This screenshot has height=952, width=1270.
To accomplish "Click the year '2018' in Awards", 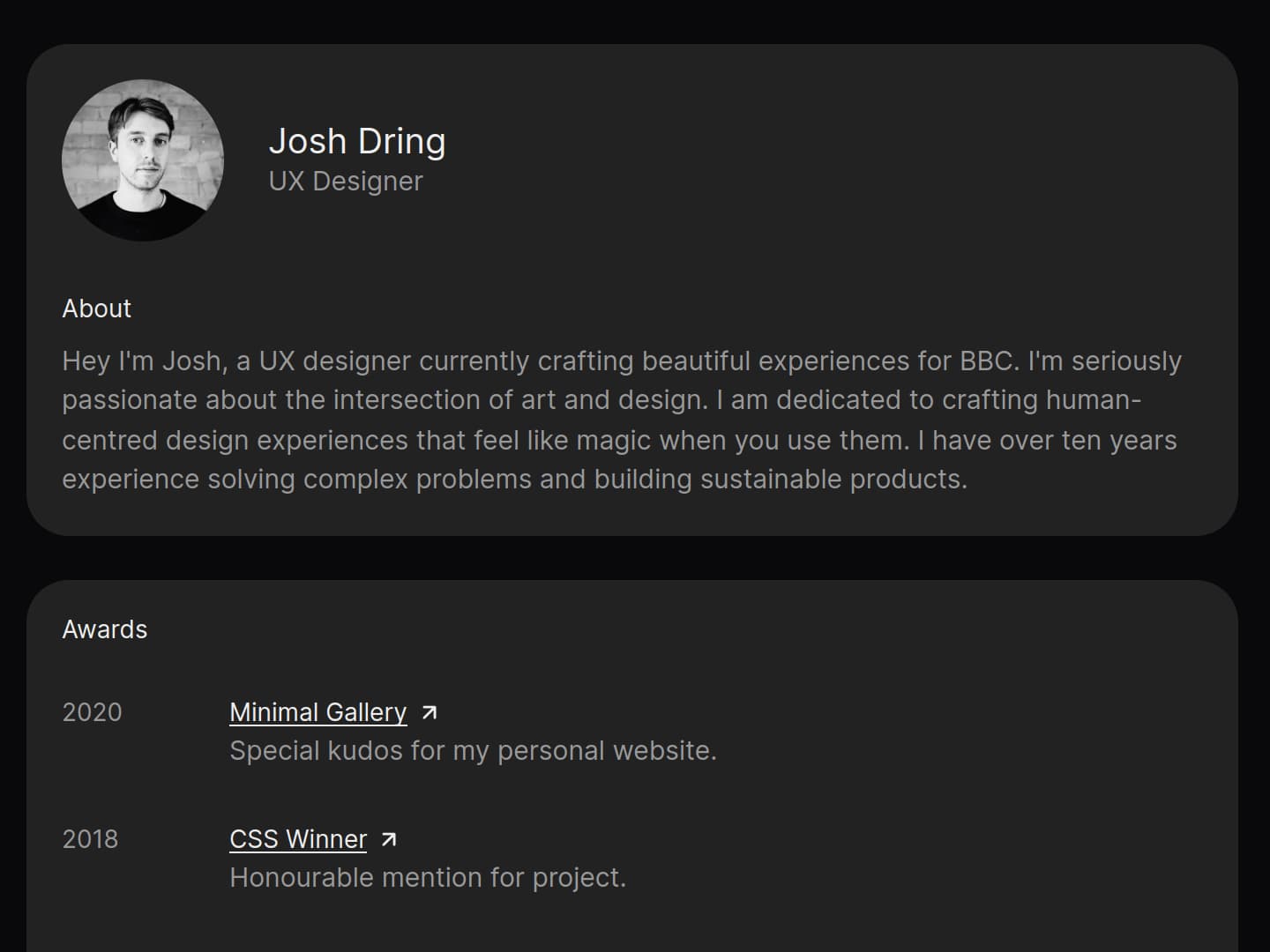I will [90, 839].
